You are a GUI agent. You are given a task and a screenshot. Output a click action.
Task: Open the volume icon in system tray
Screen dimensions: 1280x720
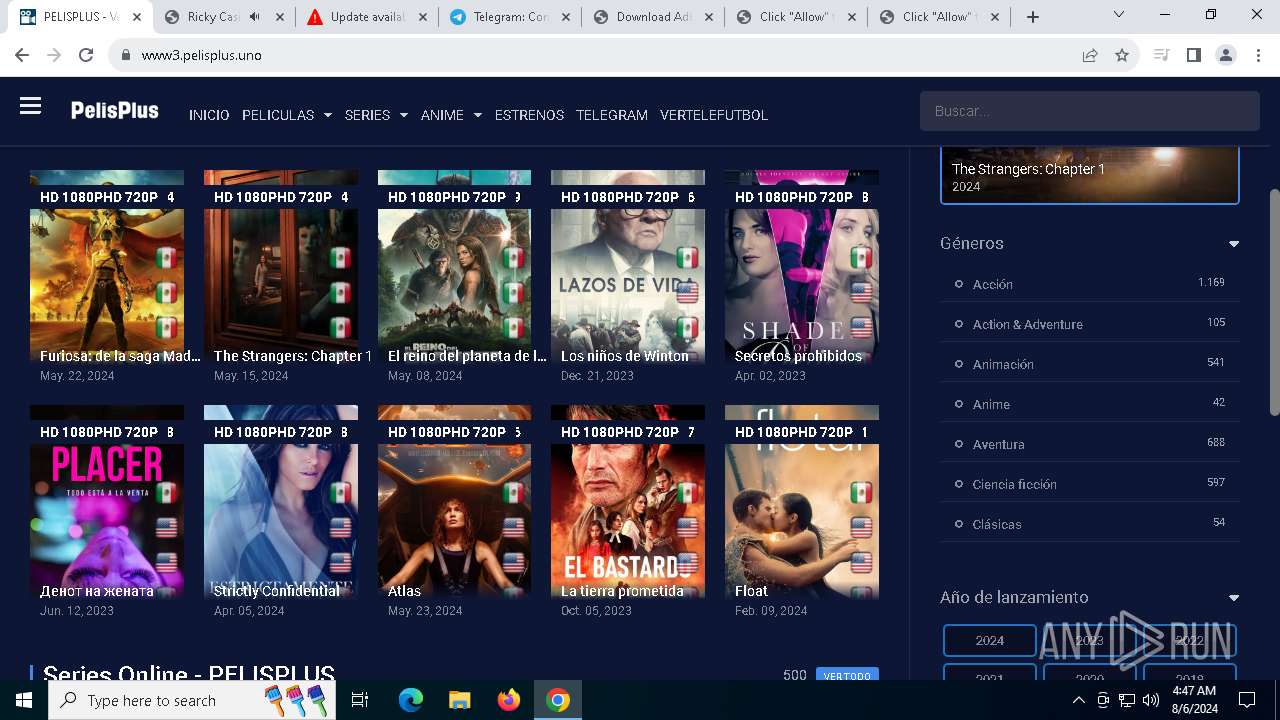click(1150, 700)
